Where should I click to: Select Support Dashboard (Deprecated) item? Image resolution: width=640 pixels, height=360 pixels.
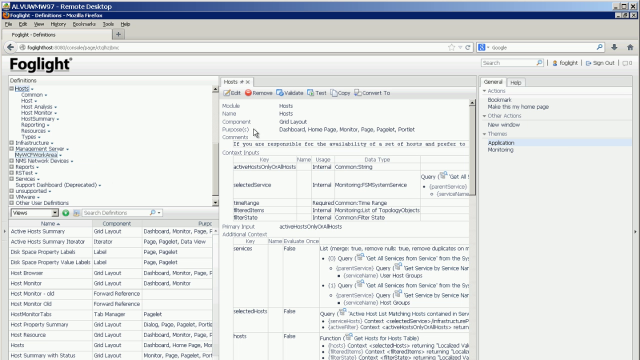[x=56, y=185]
